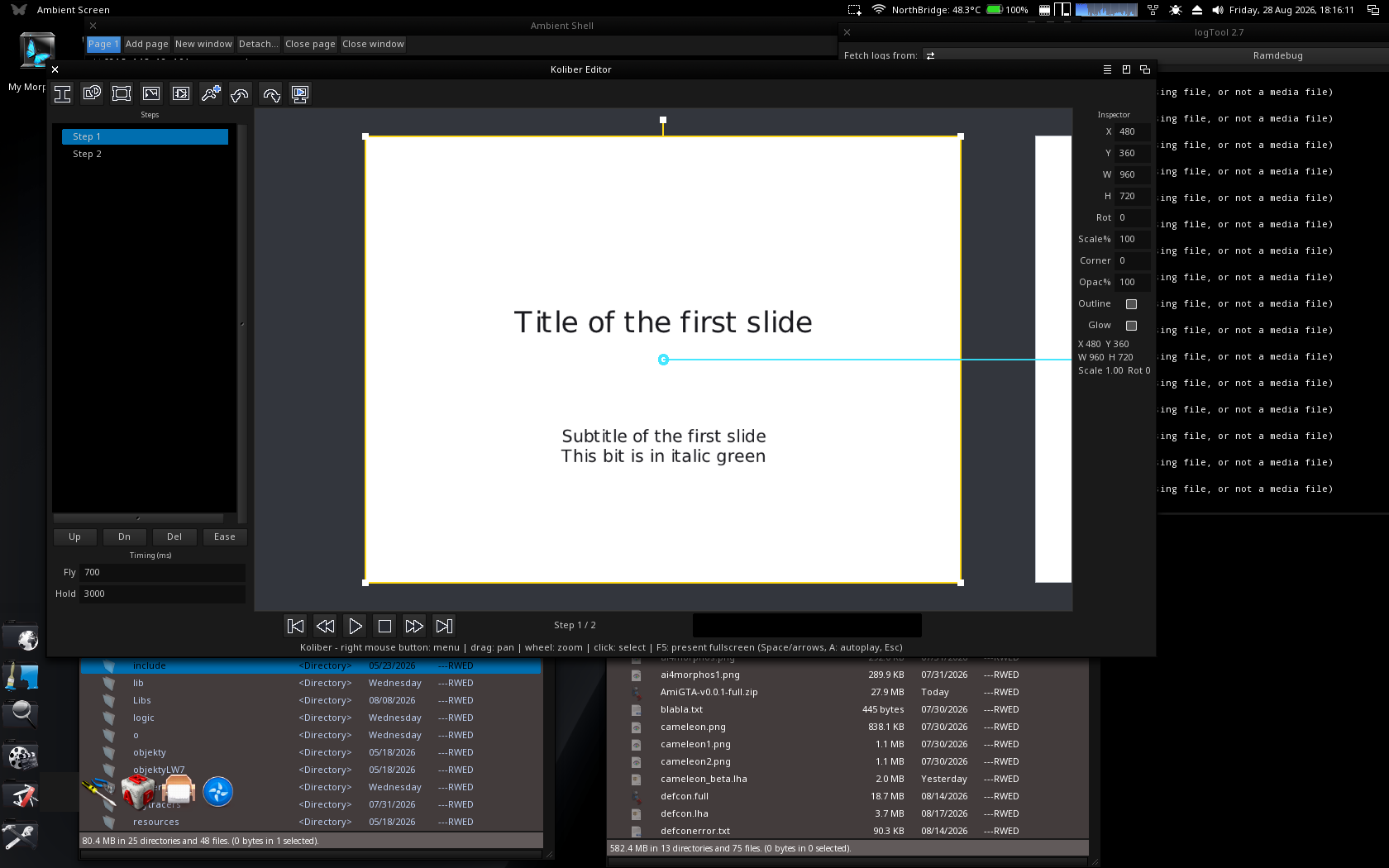Image resolution: width=1389 pixels, height=868 pixels.
Task: Click the redo arrow icon
Action: [270, 94]
